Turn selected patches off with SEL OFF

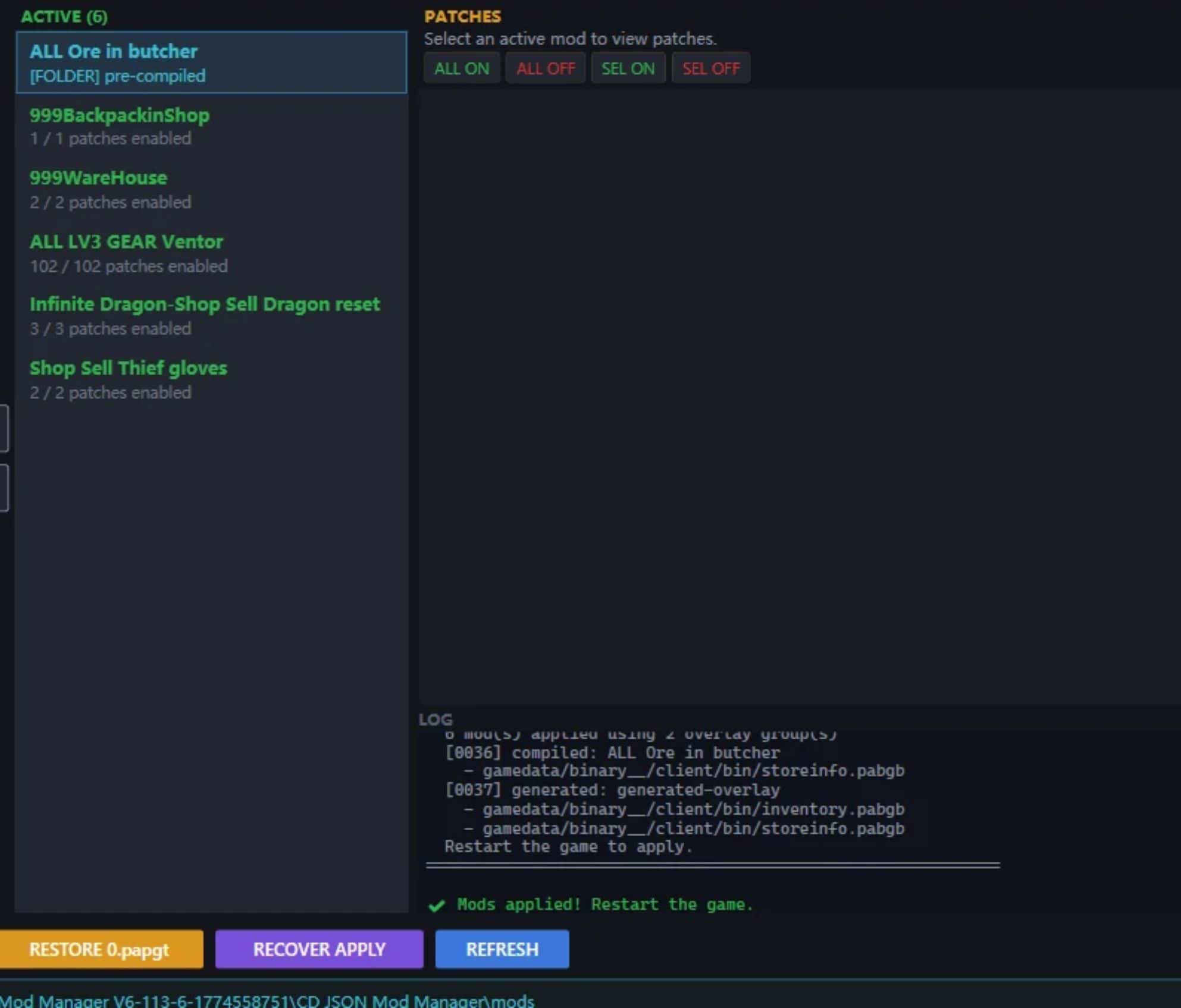pyautogui.click(x=711, y=68)
